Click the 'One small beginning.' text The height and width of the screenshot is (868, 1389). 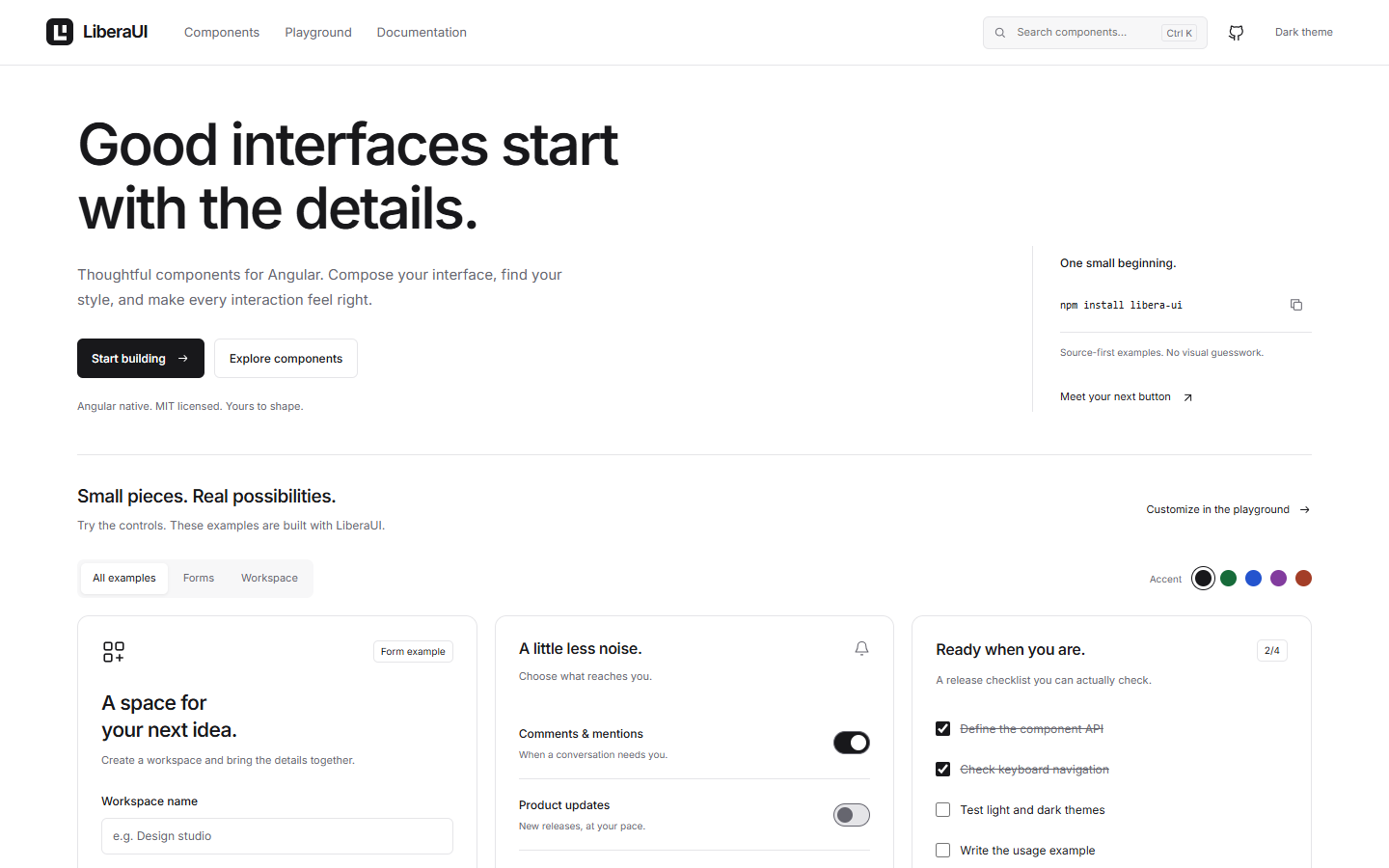1118,263
